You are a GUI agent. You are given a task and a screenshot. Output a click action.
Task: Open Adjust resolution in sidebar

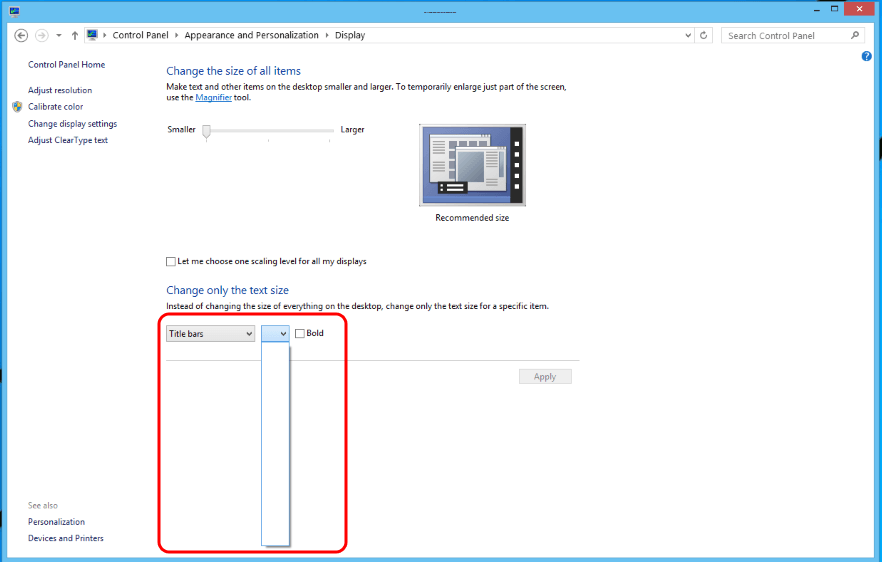tap(60, 90)
